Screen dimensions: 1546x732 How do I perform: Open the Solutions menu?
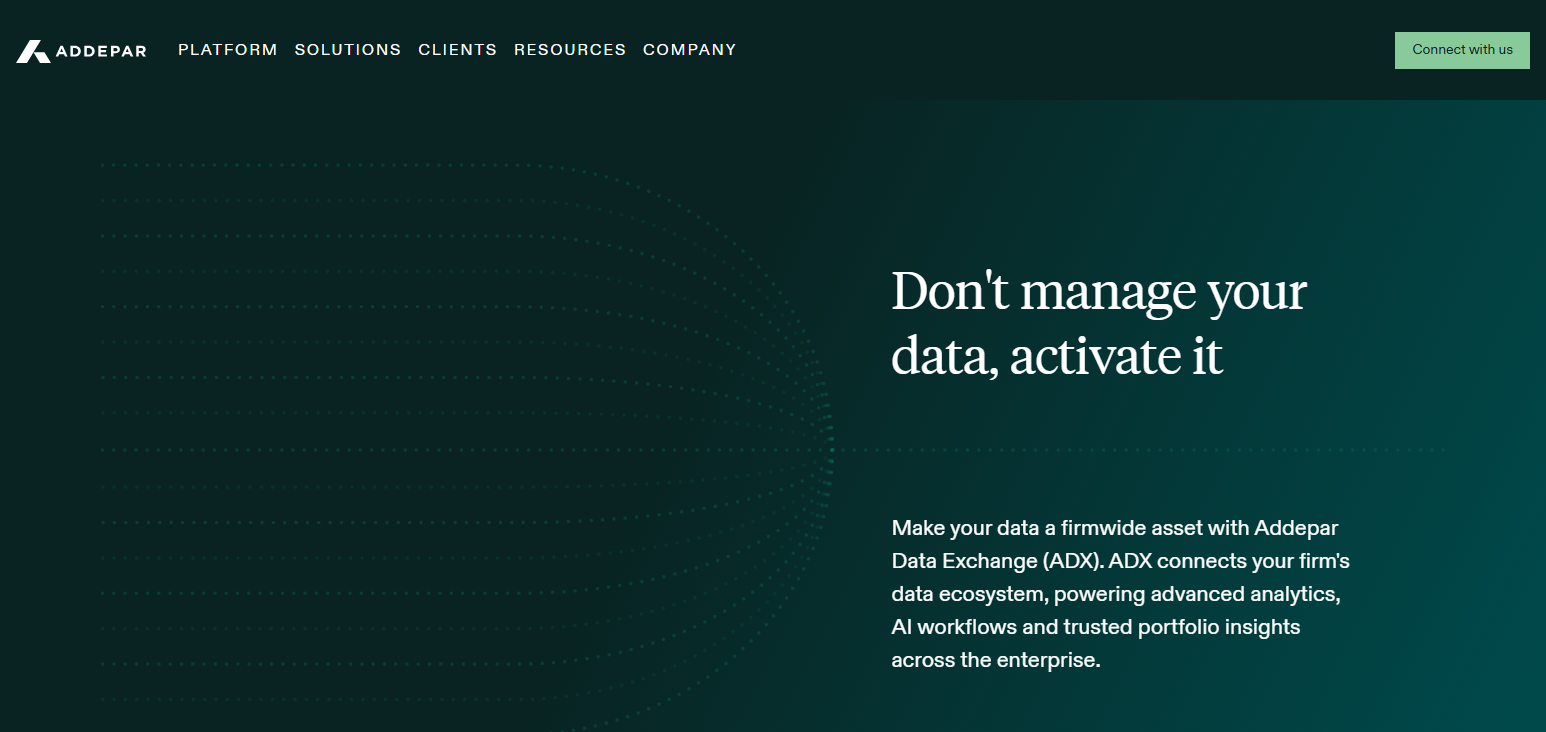[x=348, y=50]
